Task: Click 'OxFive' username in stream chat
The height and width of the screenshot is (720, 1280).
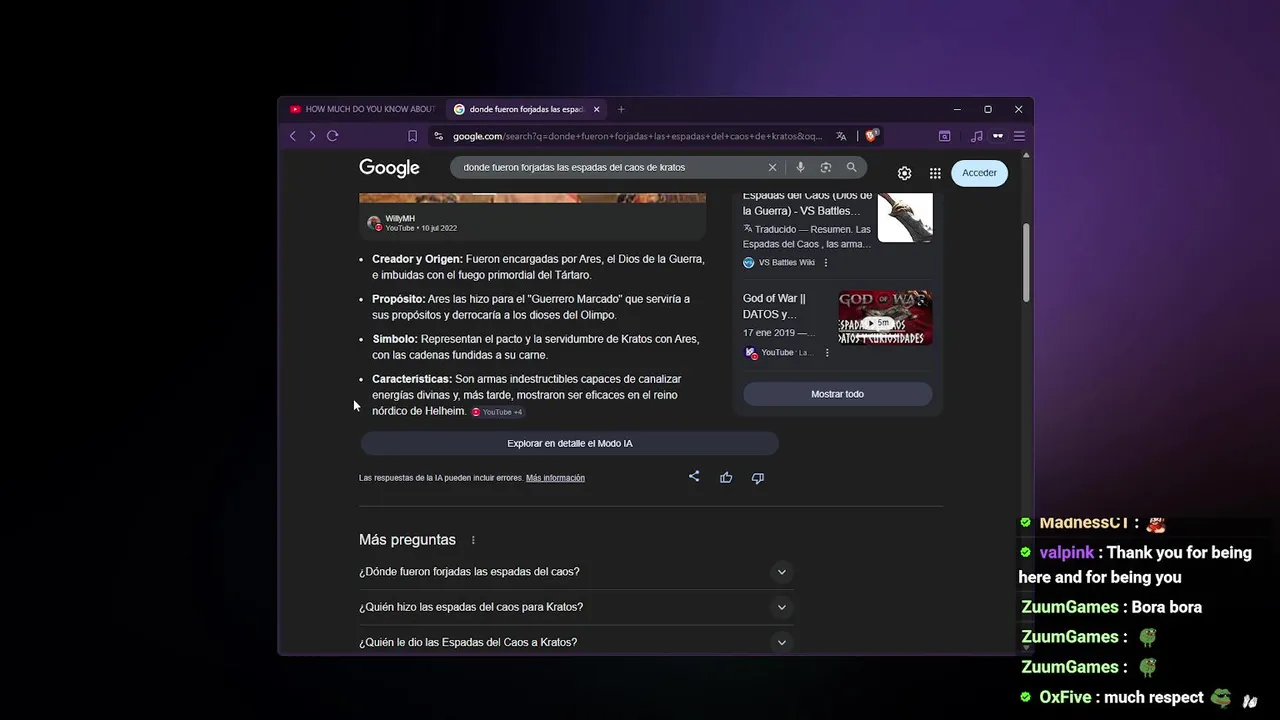Action: pos(1065,698)
